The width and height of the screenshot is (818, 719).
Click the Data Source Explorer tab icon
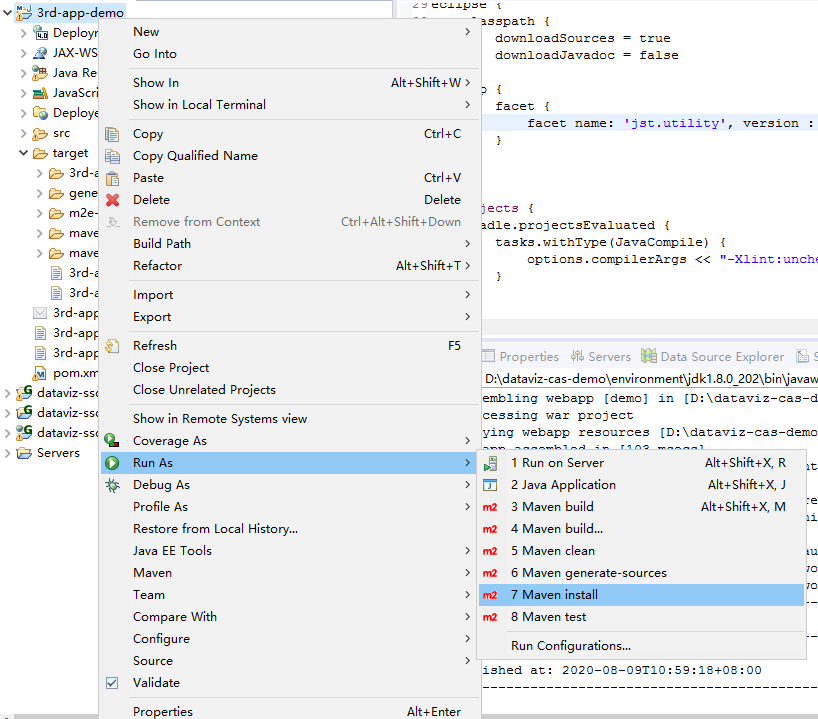pos(649,356)
